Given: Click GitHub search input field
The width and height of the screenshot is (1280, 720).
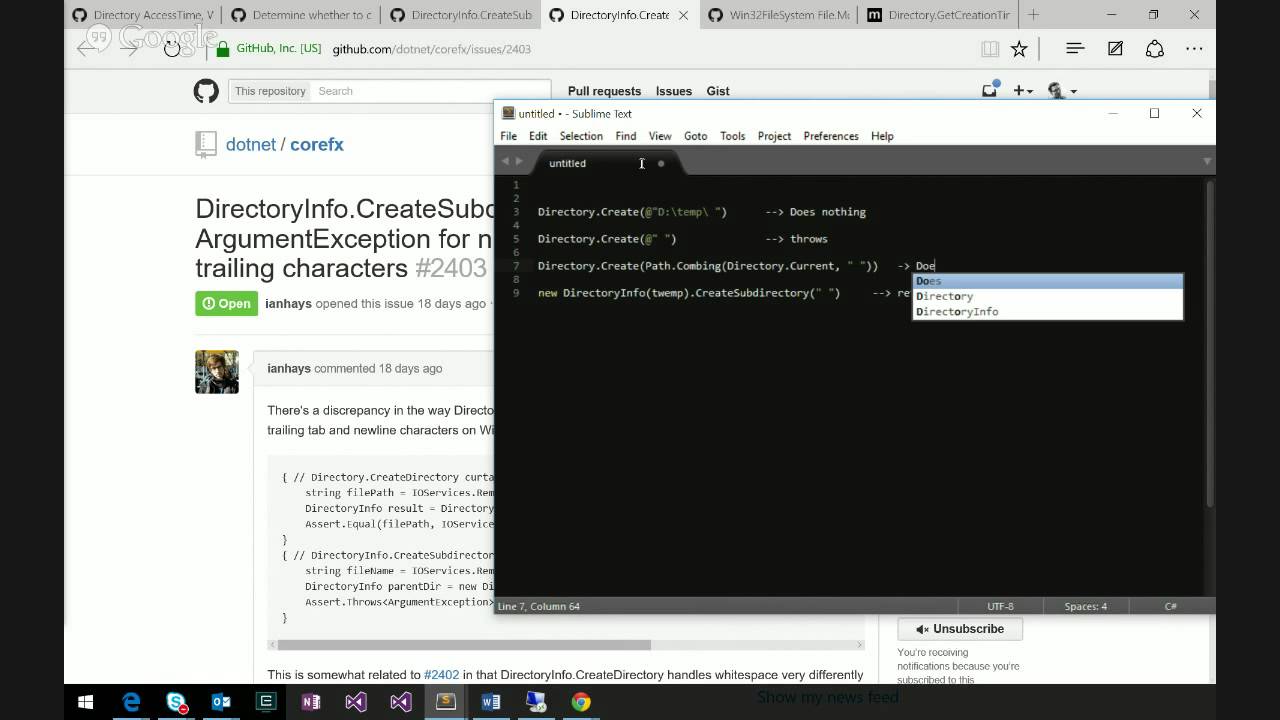Looking at the screenshot, I should (432, 91).
